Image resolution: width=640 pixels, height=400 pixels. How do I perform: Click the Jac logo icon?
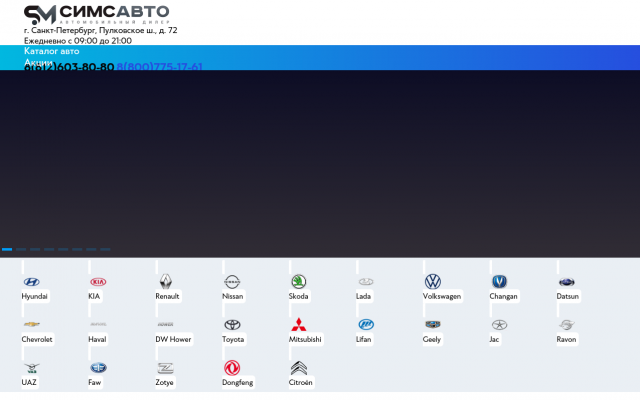[x=499, y=324]
